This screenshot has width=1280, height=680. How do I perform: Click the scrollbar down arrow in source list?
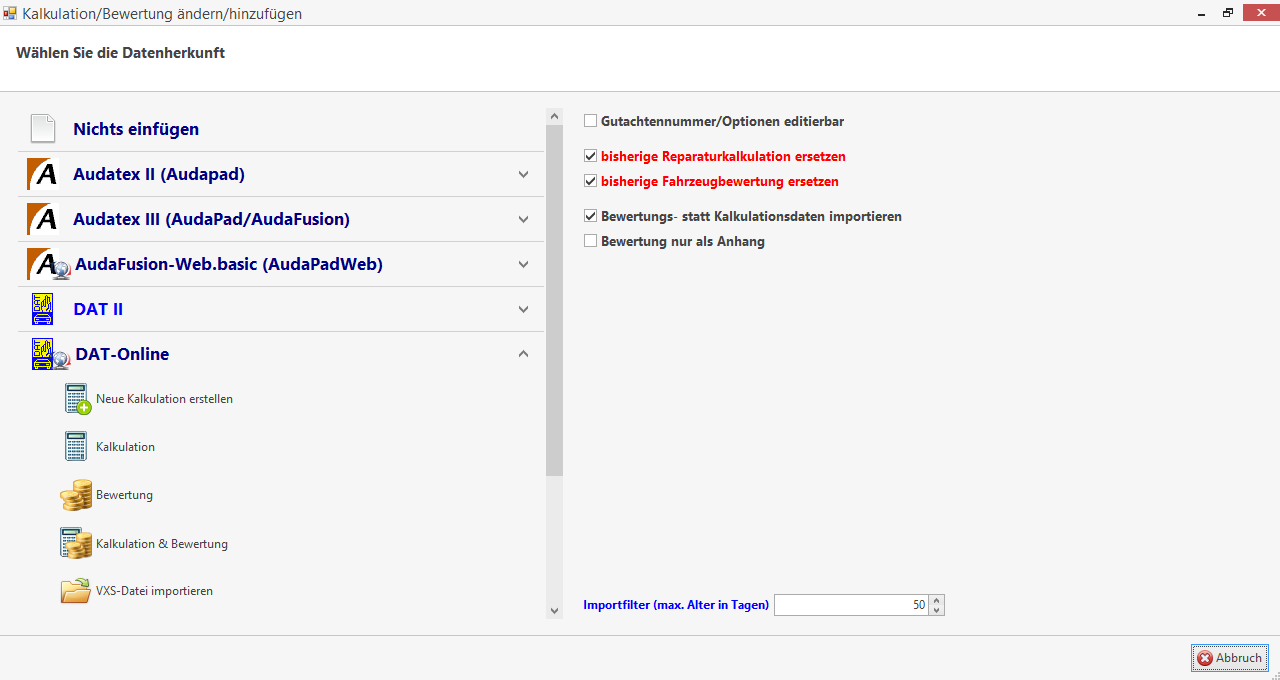click(555, 610)
